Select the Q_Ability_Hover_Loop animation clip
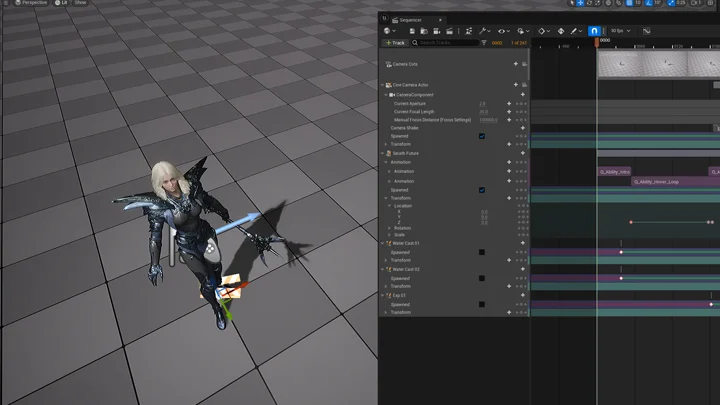The height and width of the screenshot is (405, 720). [x=675, y=182]
